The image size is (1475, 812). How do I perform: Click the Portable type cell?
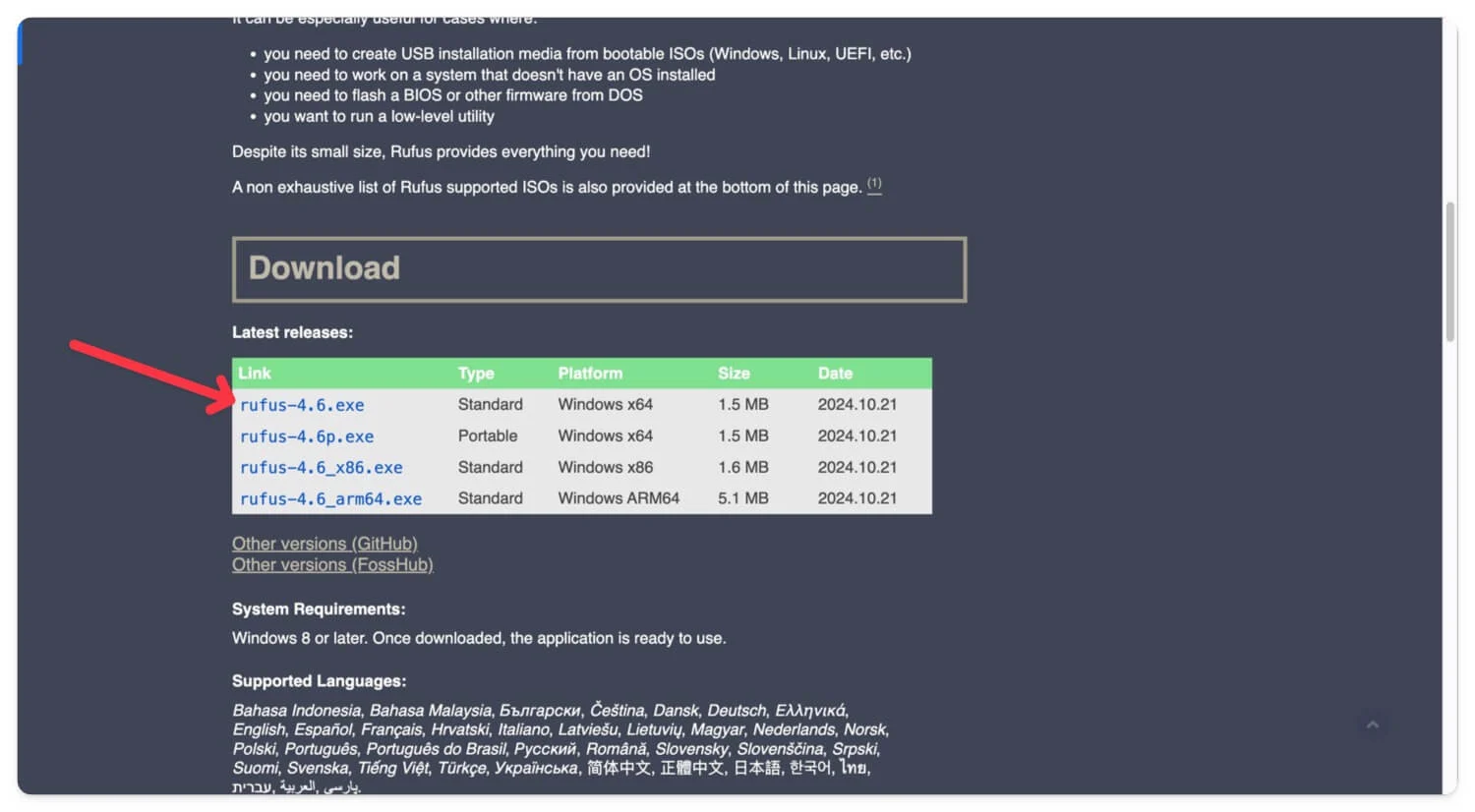pyautogui.click(x=488, y=435)
